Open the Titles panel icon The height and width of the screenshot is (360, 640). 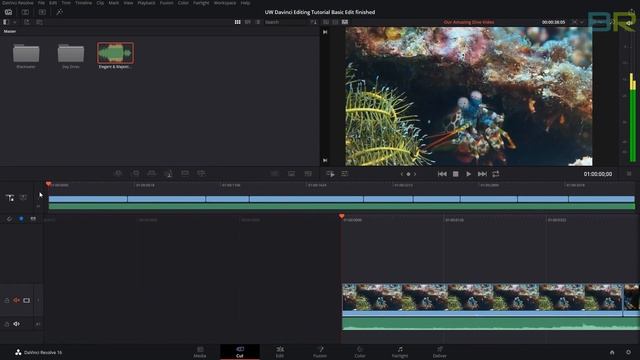(x=42, y=12)
